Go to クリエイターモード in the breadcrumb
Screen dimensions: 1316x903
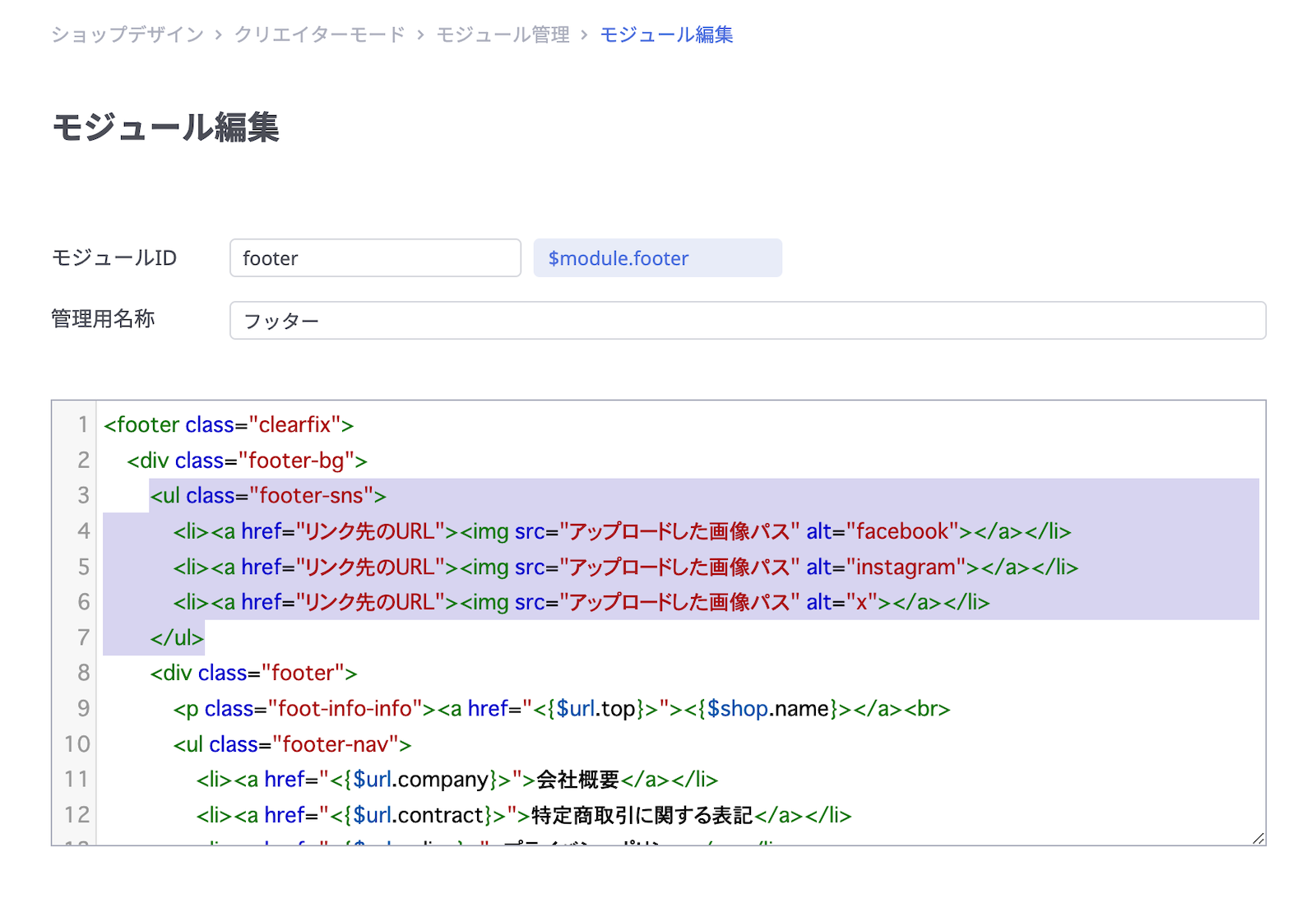click(320, 35)
